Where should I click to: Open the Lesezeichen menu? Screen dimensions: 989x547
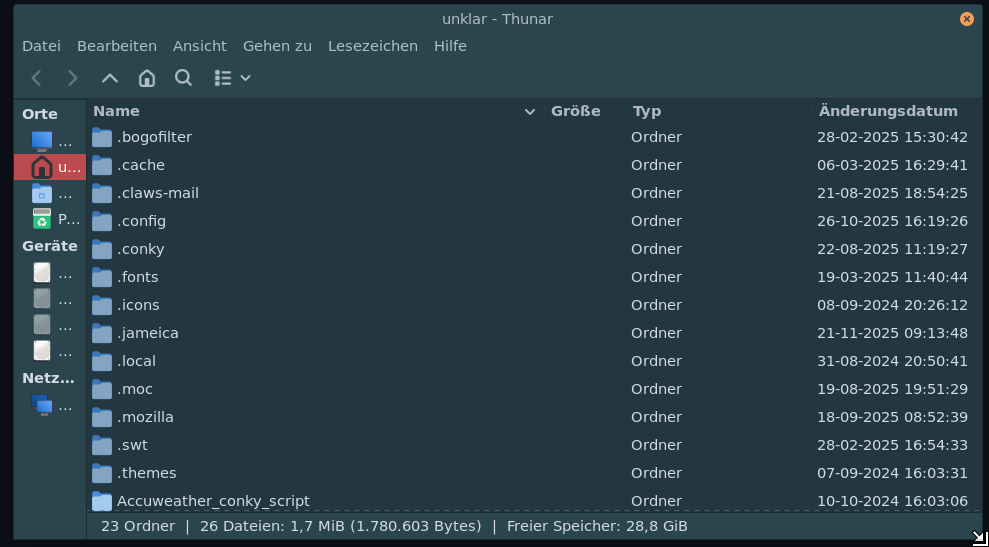[373, 46]
